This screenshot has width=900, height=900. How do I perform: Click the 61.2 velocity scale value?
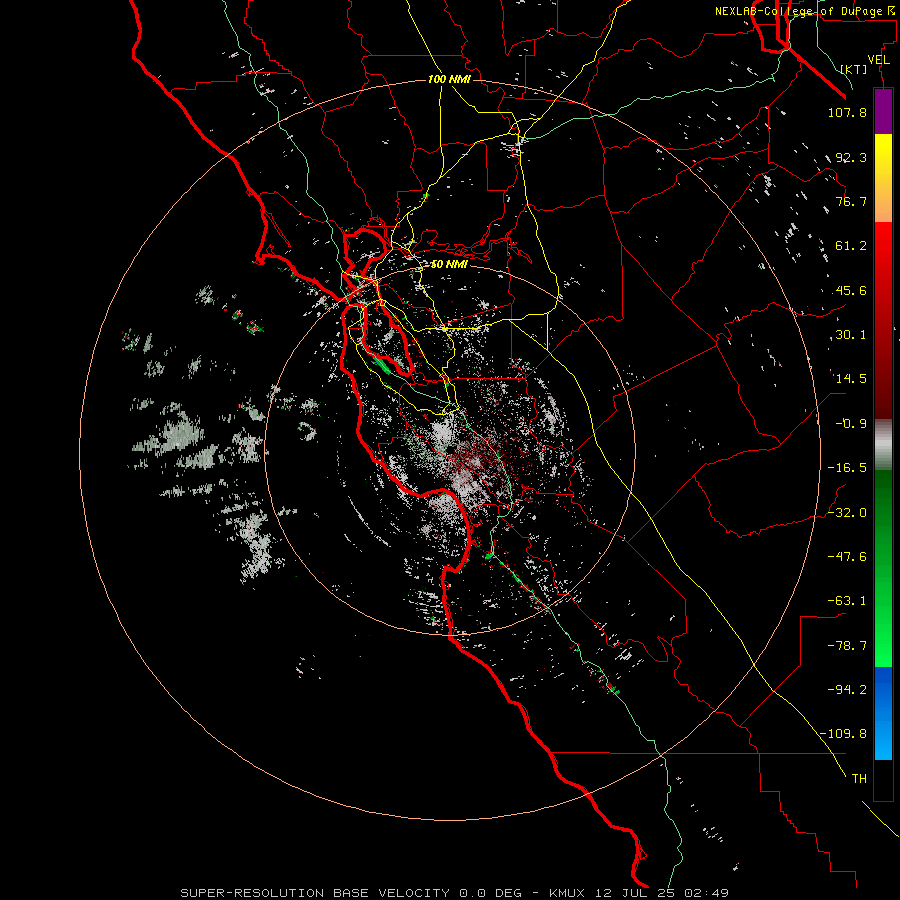[851, 246]
